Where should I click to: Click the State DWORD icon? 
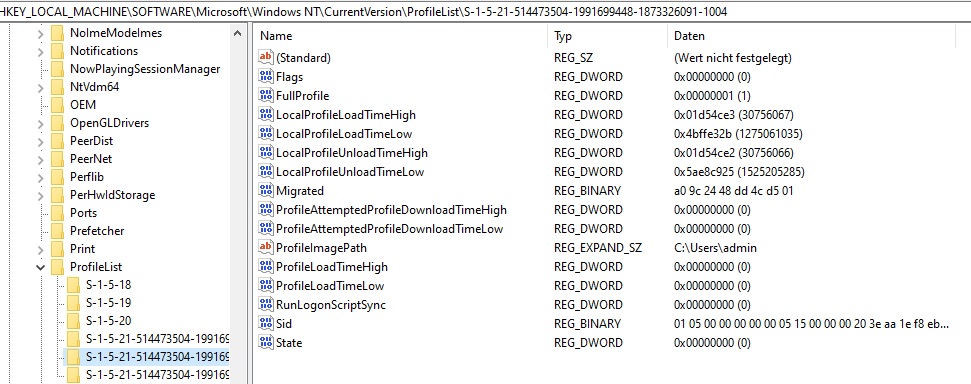coord(266,343)
